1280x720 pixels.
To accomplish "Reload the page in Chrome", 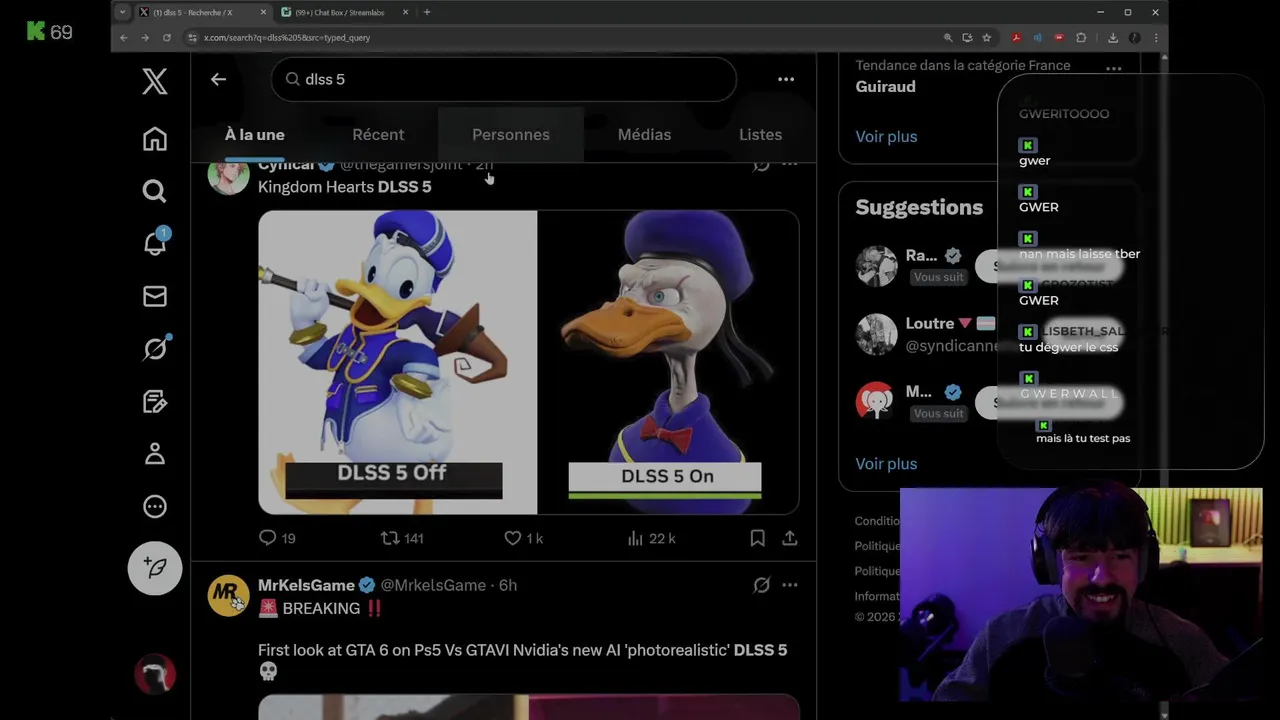I will pyautogui.click(x=166, y=37).
